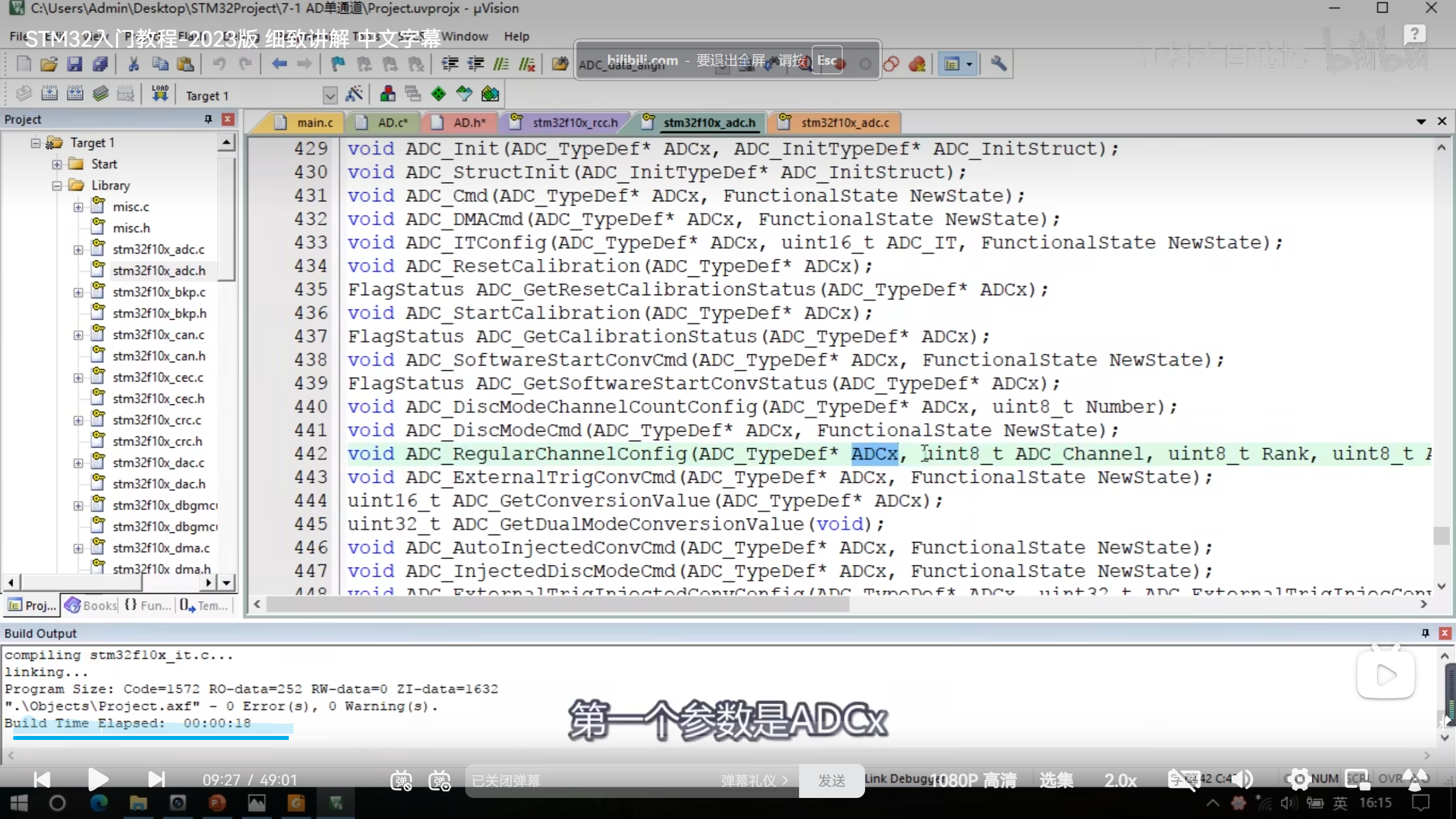Image resolution: width=1456 pixels, height=819 pixels.
Task: Copy the selection with the copy icon
Action: [x=160, y=64]
